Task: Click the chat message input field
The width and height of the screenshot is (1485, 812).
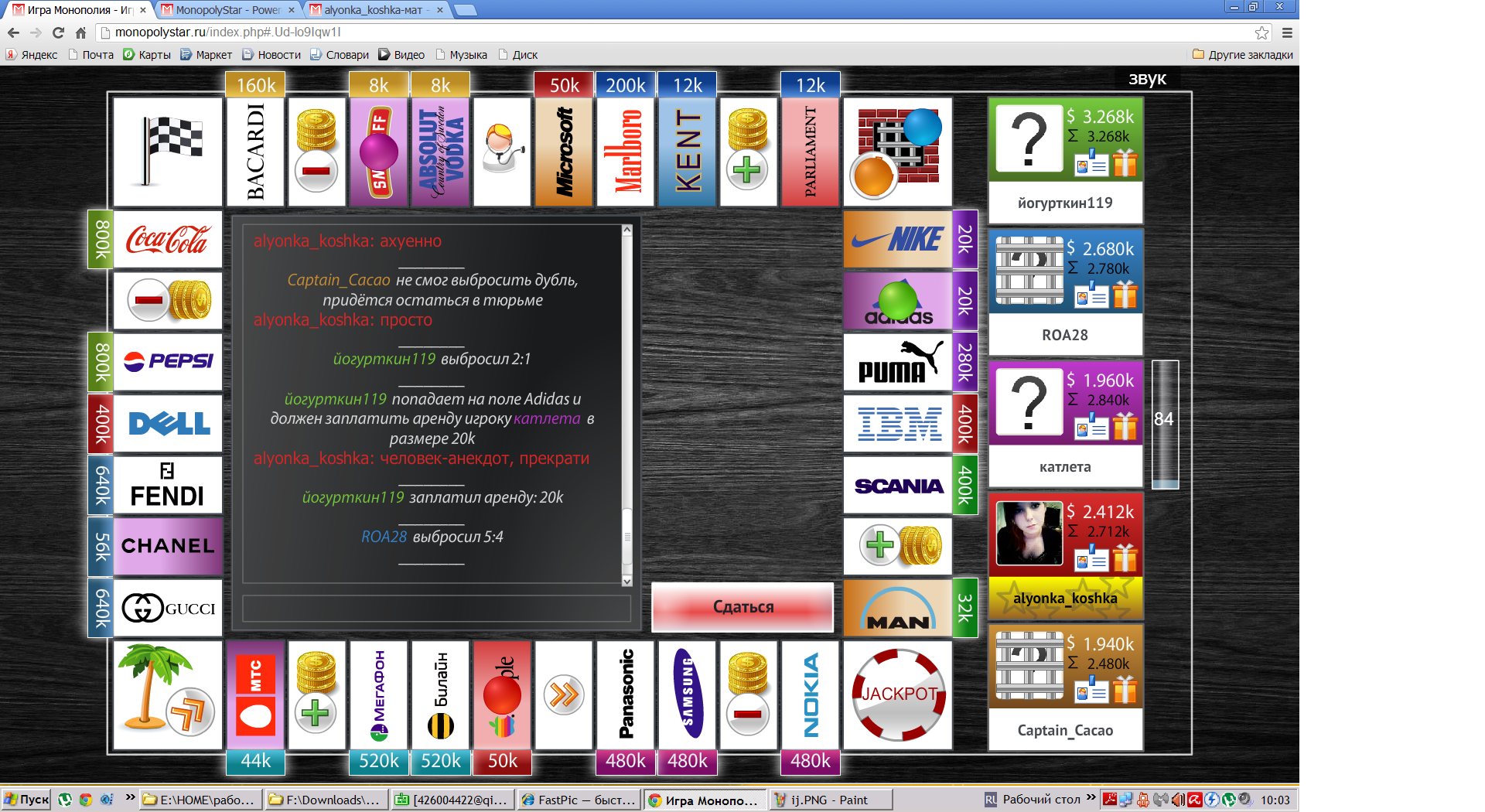Action: pyautogui.click(x=437, y=609)
